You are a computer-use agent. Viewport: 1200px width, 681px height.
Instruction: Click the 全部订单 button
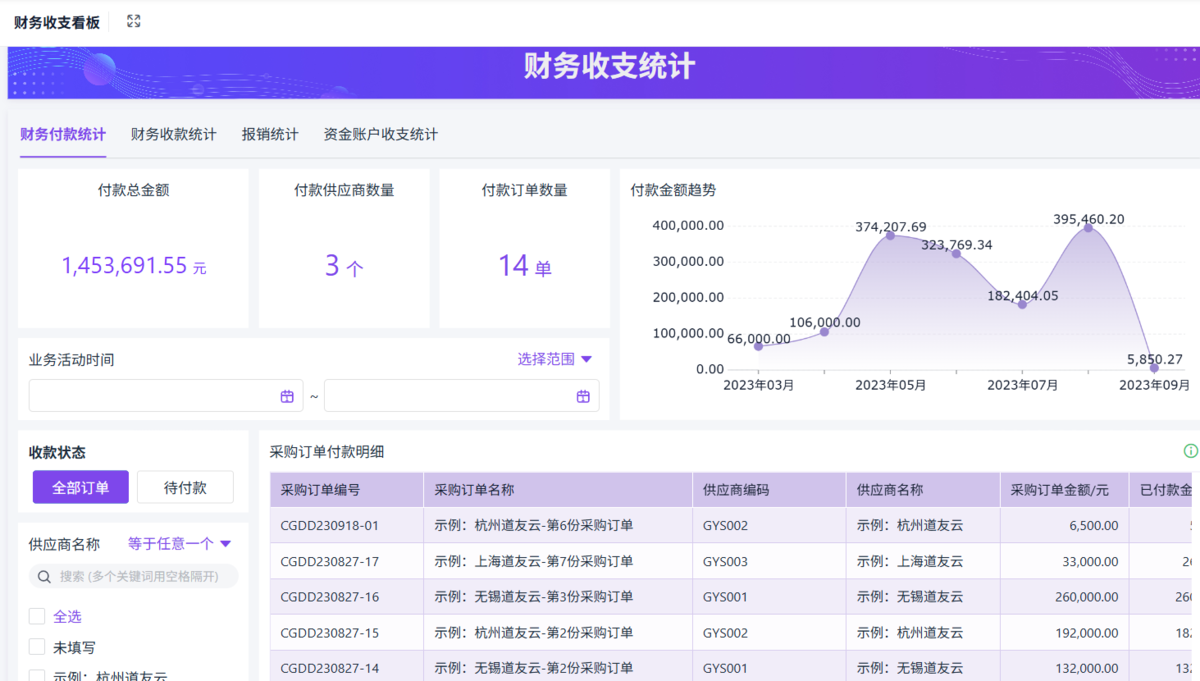[81, 487]
